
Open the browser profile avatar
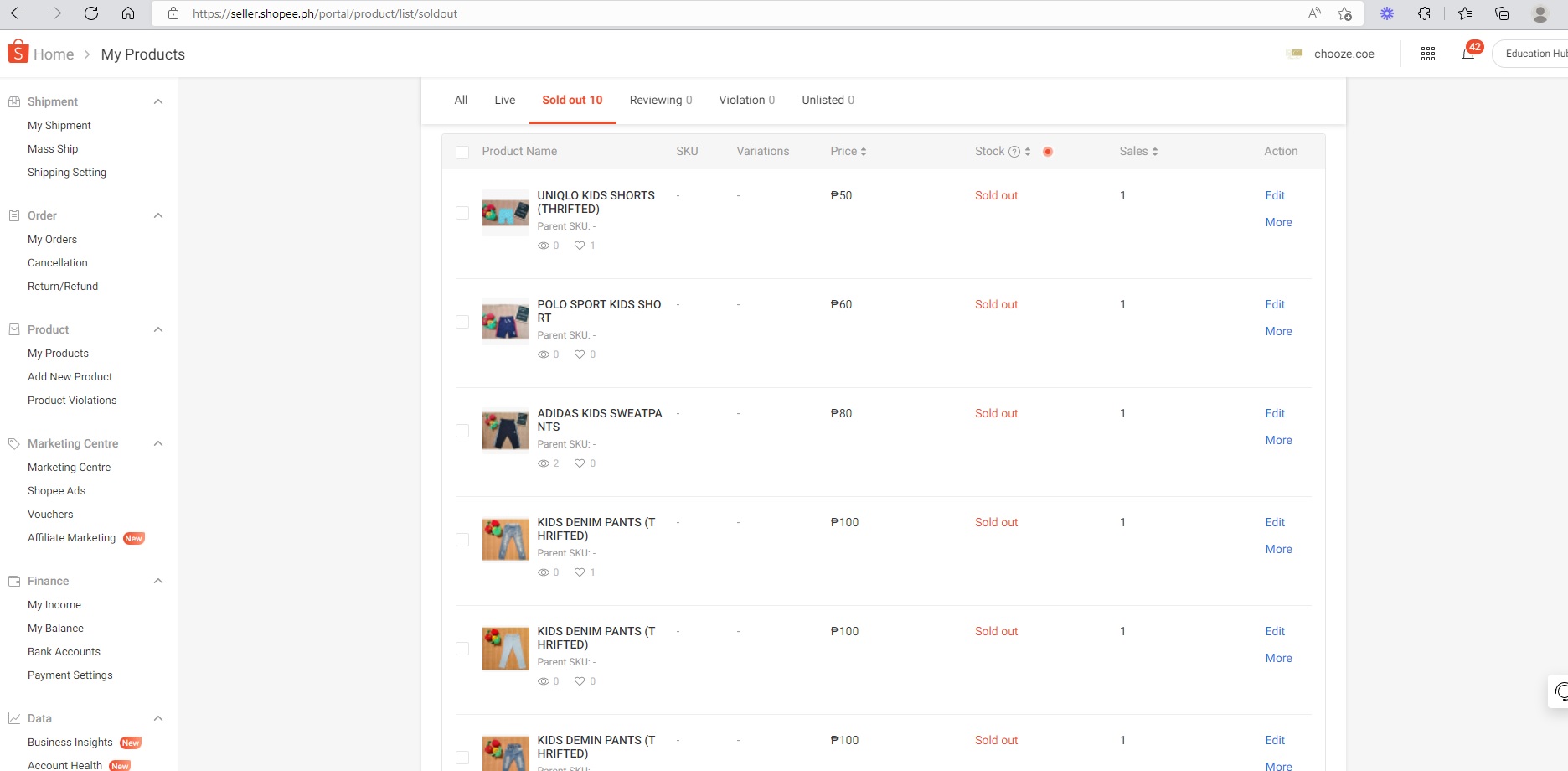point(1540,13)
